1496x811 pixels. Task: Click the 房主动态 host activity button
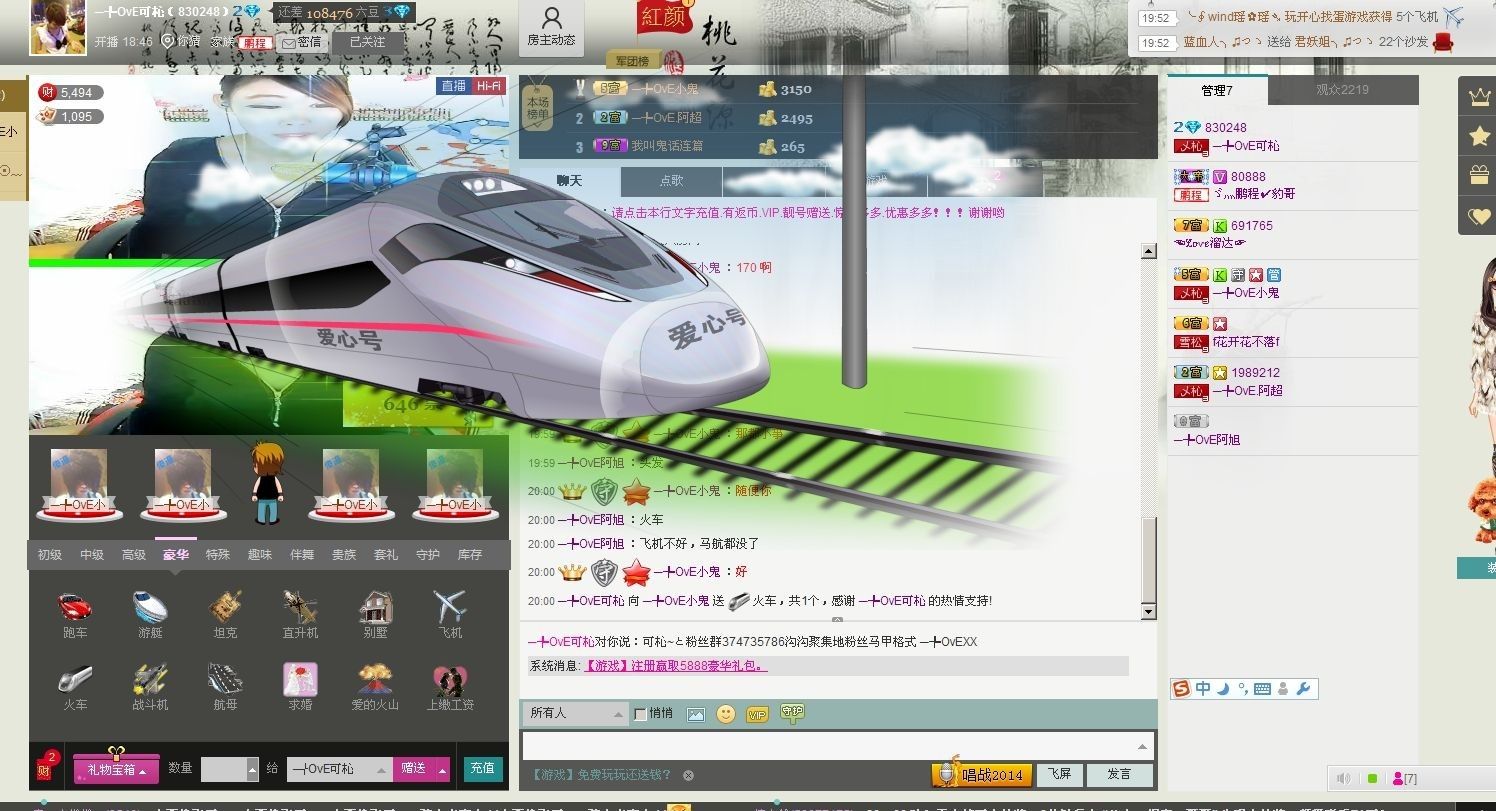click(551, 28)
